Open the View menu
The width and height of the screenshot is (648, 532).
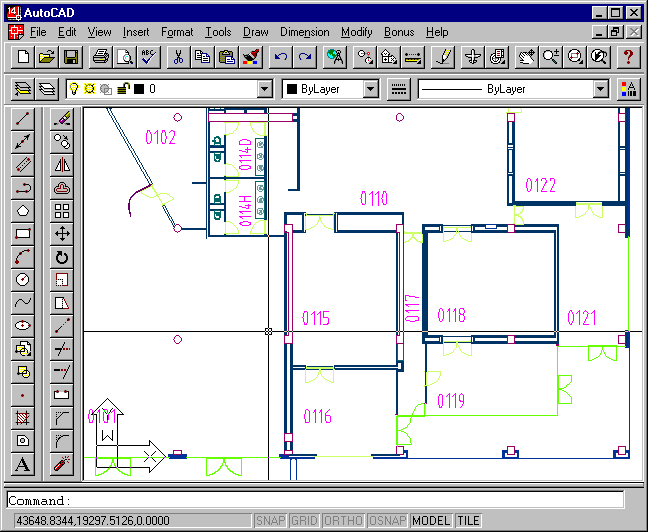point(99,32)
